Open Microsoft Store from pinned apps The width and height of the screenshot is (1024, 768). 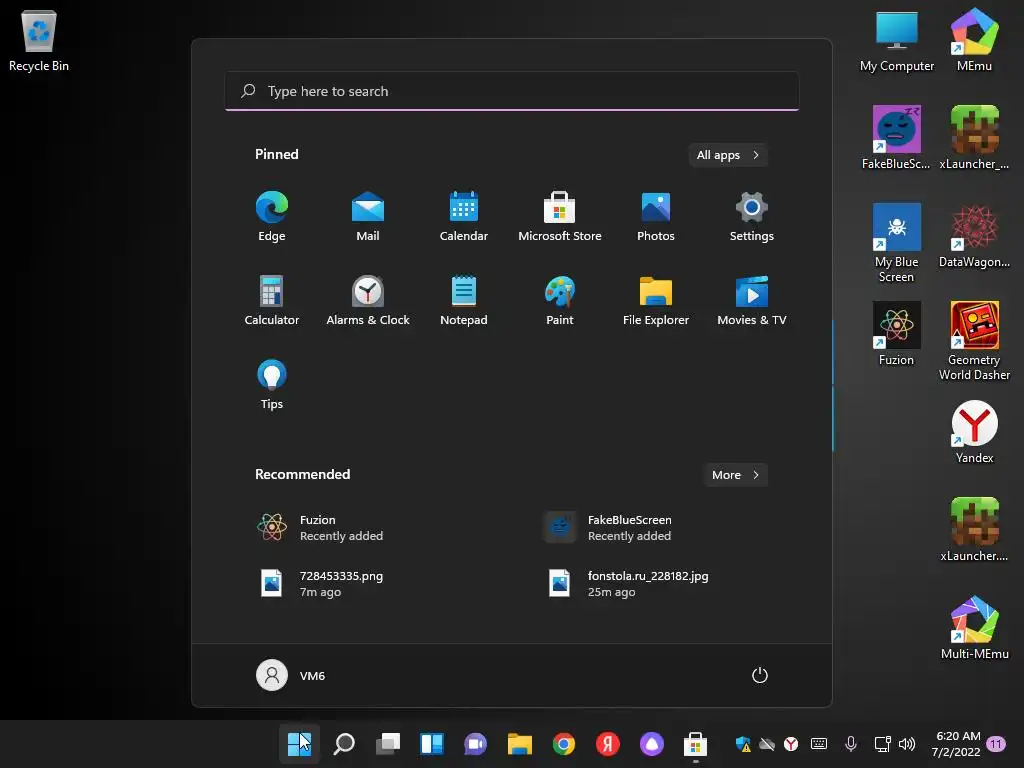point(560,217)
